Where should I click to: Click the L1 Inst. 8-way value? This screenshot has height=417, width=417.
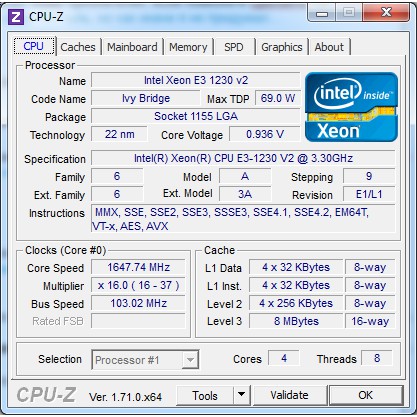click(370, 285)
